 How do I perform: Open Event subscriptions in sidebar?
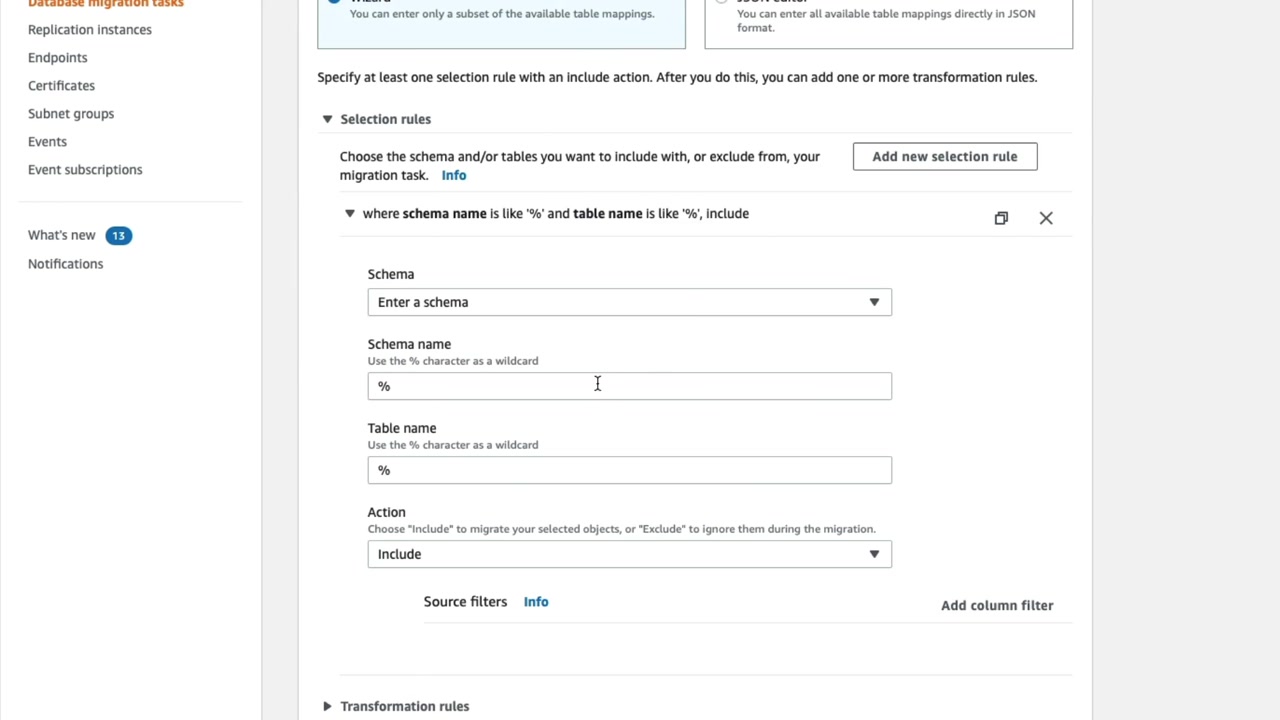[x=85, y=170]
